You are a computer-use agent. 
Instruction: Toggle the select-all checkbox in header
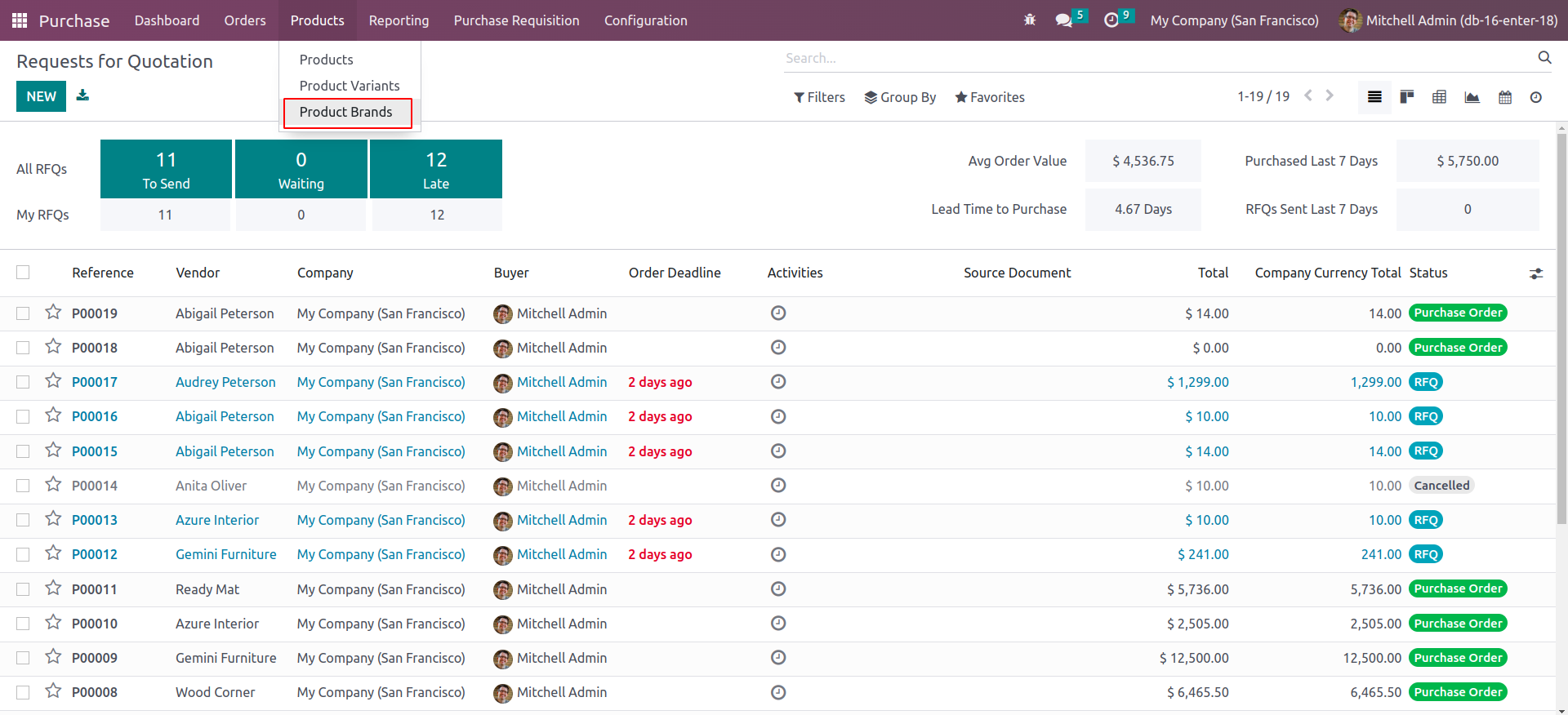(x=23, y=273)
